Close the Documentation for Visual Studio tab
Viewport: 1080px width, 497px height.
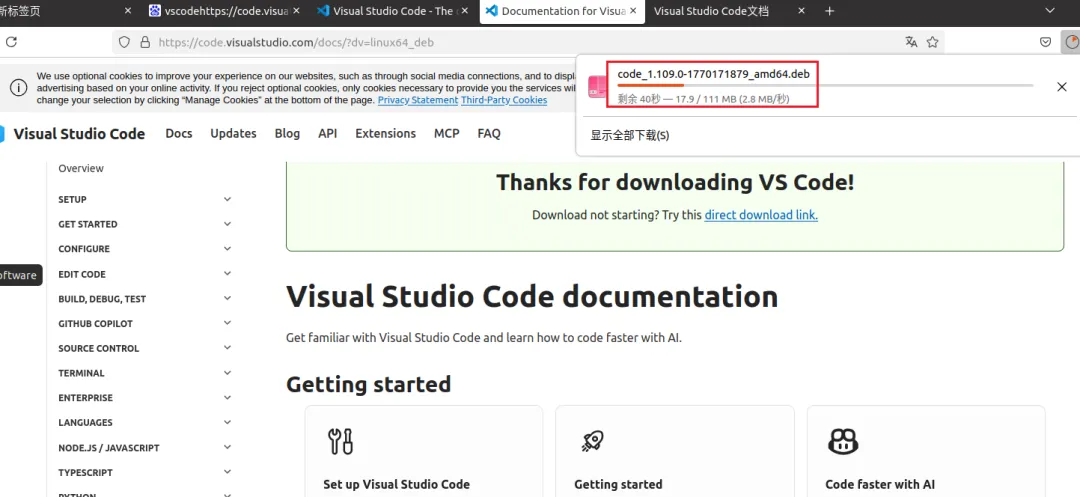[x=633, y=11]
